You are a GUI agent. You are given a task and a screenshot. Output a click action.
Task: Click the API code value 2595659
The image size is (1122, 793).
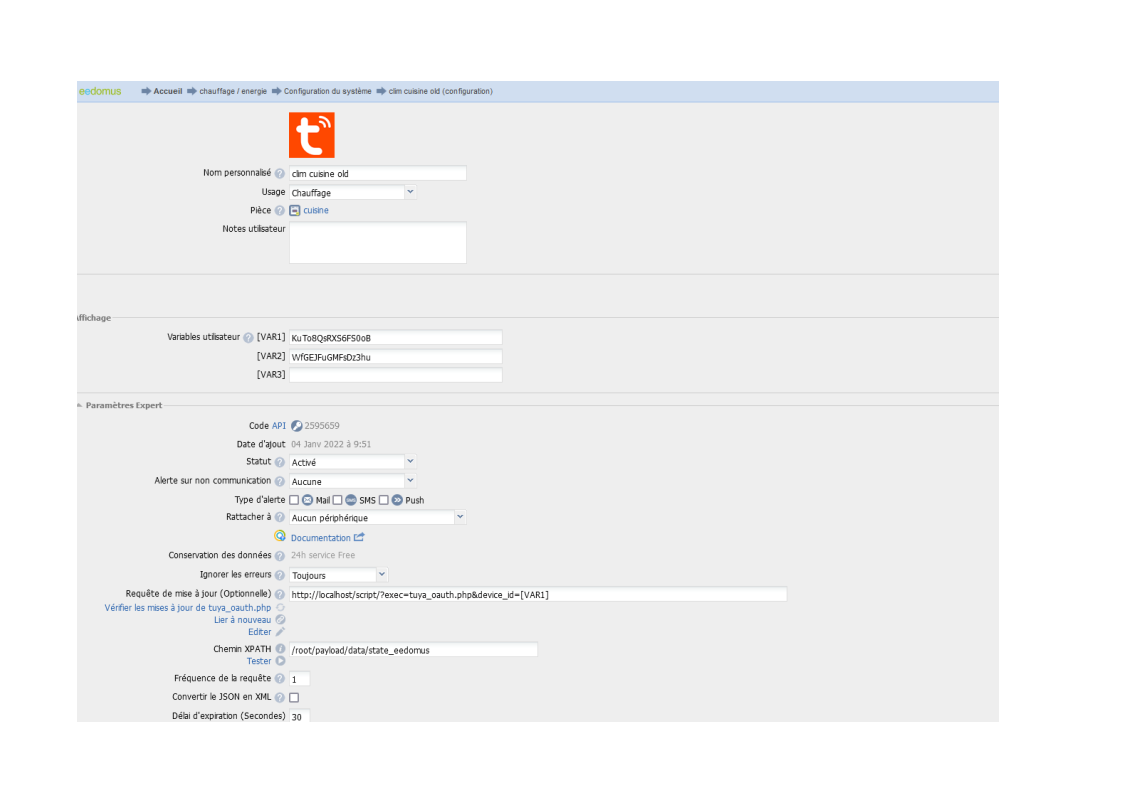coord(322,426)
